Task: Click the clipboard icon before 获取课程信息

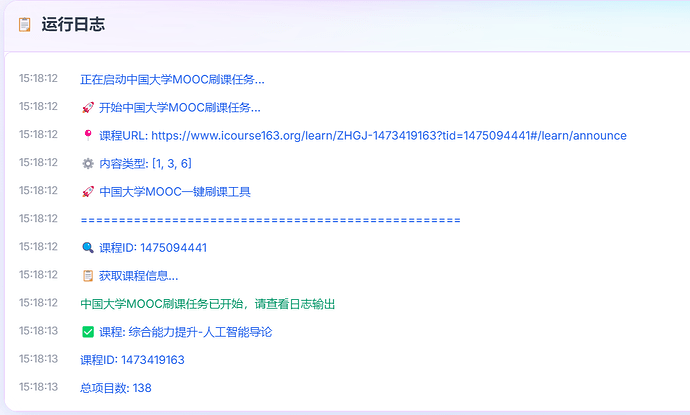Action: (88, 276)
